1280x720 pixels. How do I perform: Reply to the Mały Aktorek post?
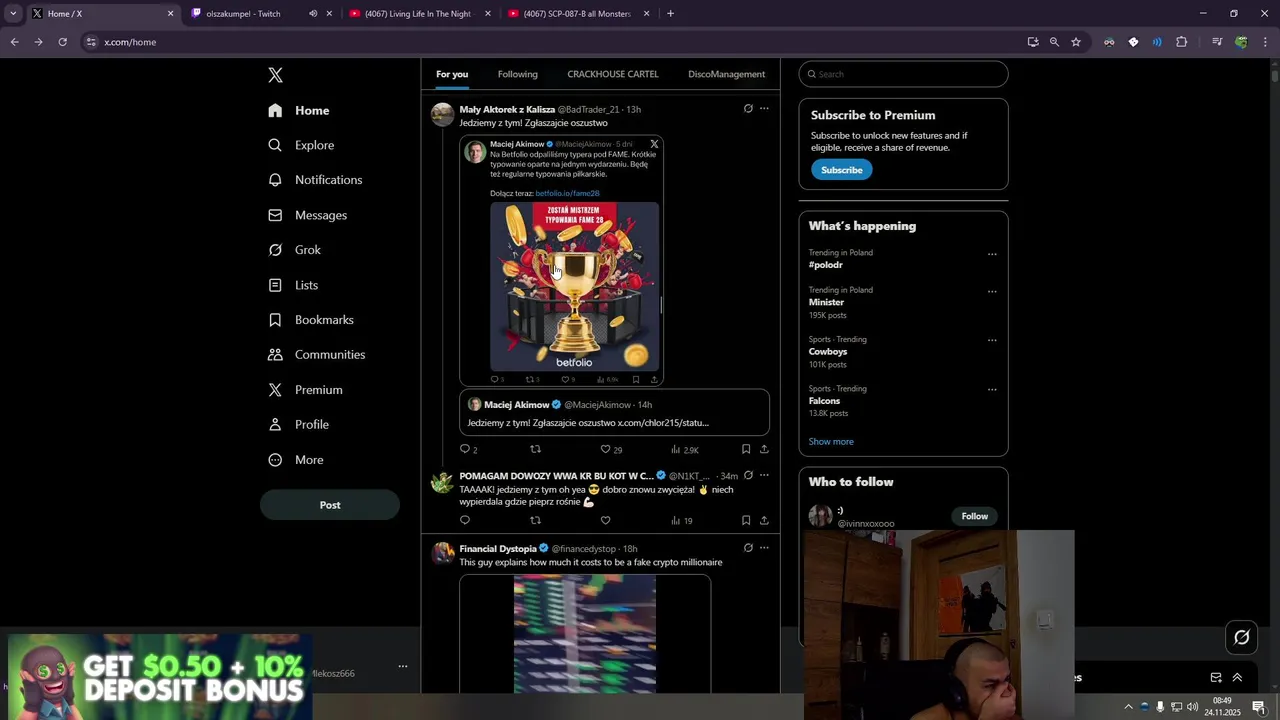tap(465, 450)
